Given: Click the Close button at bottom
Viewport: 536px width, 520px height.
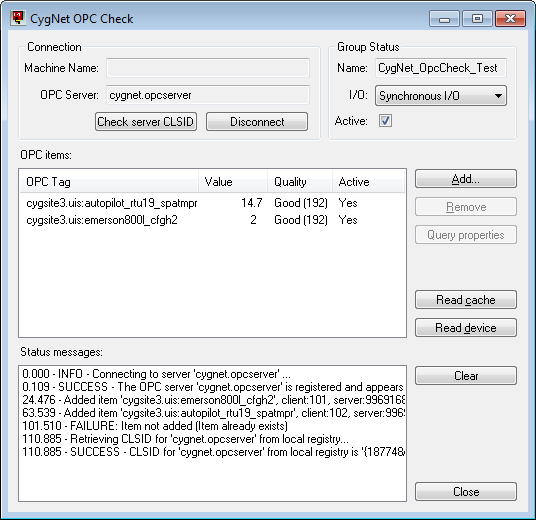Looking at the screenshot, I should click(x=466, y=492).
